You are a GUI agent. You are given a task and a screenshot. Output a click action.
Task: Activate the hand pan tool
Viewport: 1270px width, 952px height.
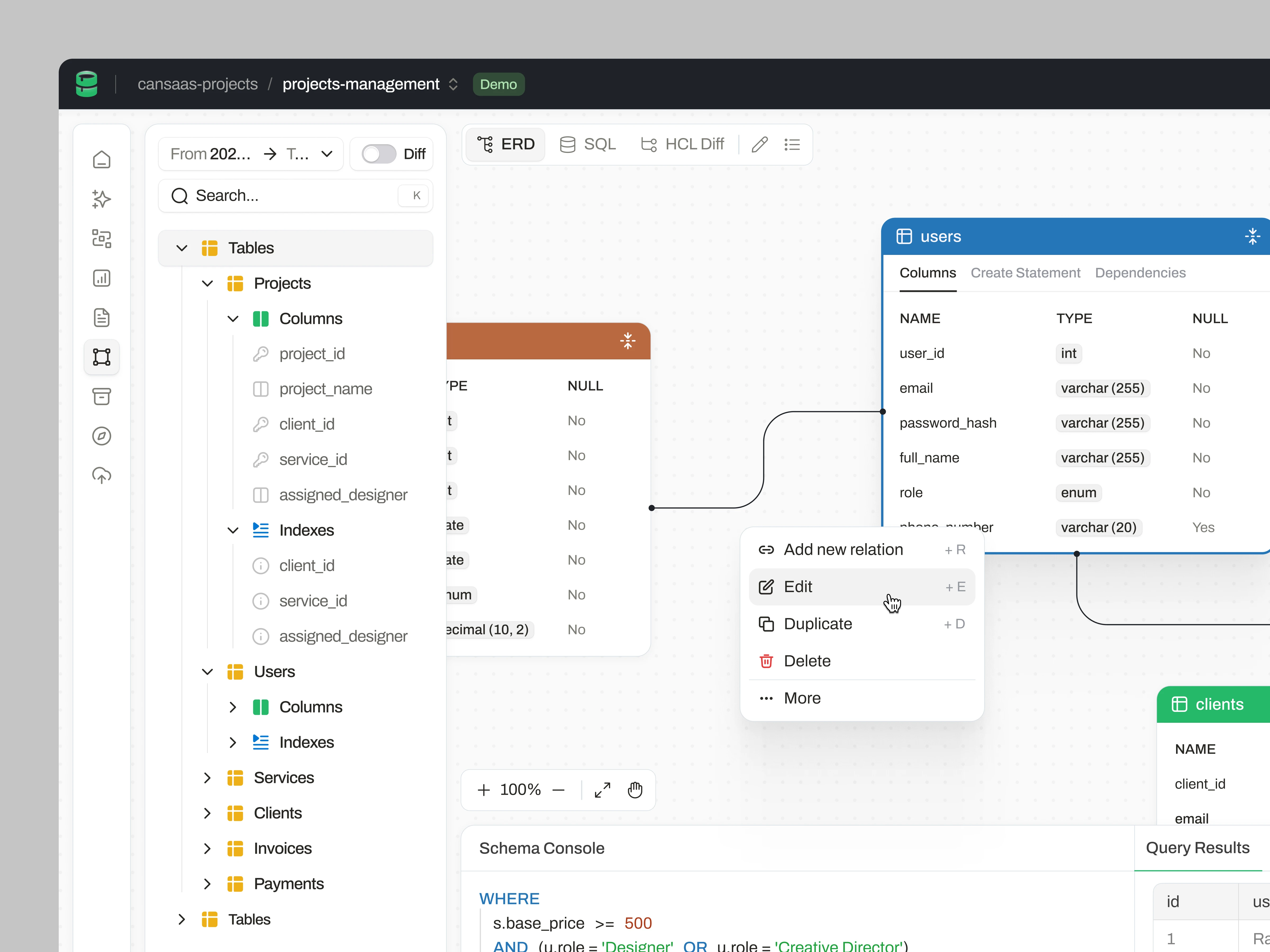pyautogui.click(x=635, y=790)
